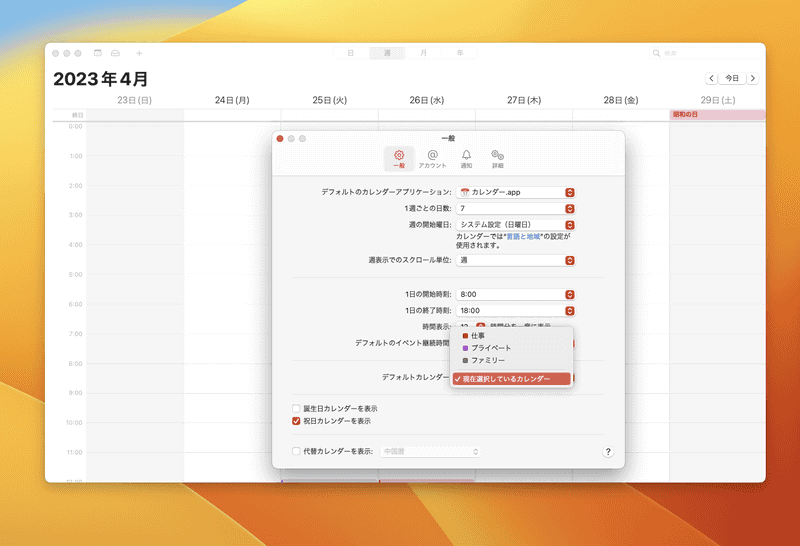Click the 昭和の日 holiday event
Screen dimensions: 800x546
717,115
